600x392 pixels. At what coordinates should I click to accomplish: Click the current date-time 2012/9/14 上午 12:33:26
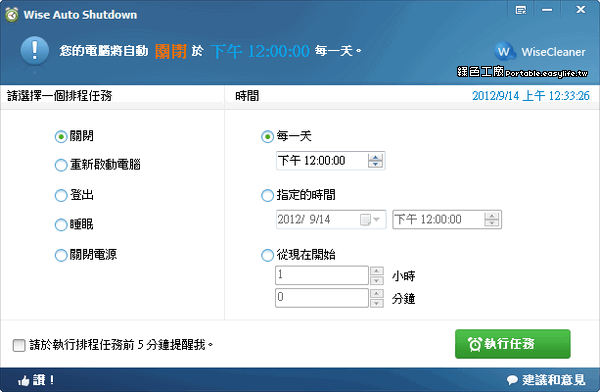click(x=530, y=96)
